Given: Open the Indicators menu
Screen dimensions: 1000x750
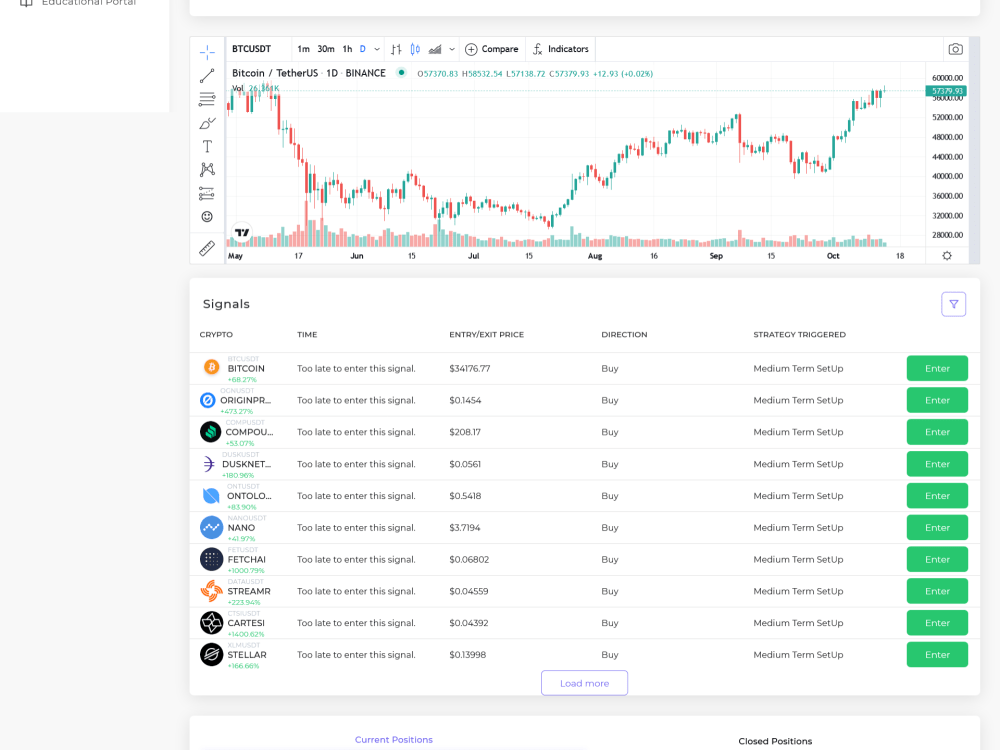Looking at the screenshot, I should point(561,49).
